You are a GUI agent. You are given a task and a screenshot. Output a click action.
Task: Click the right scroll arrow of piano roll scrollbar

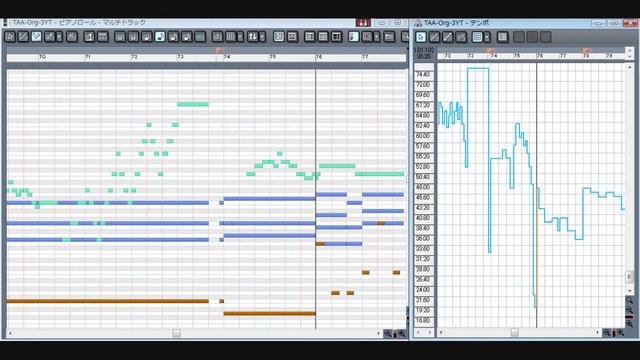click(378, 333)
